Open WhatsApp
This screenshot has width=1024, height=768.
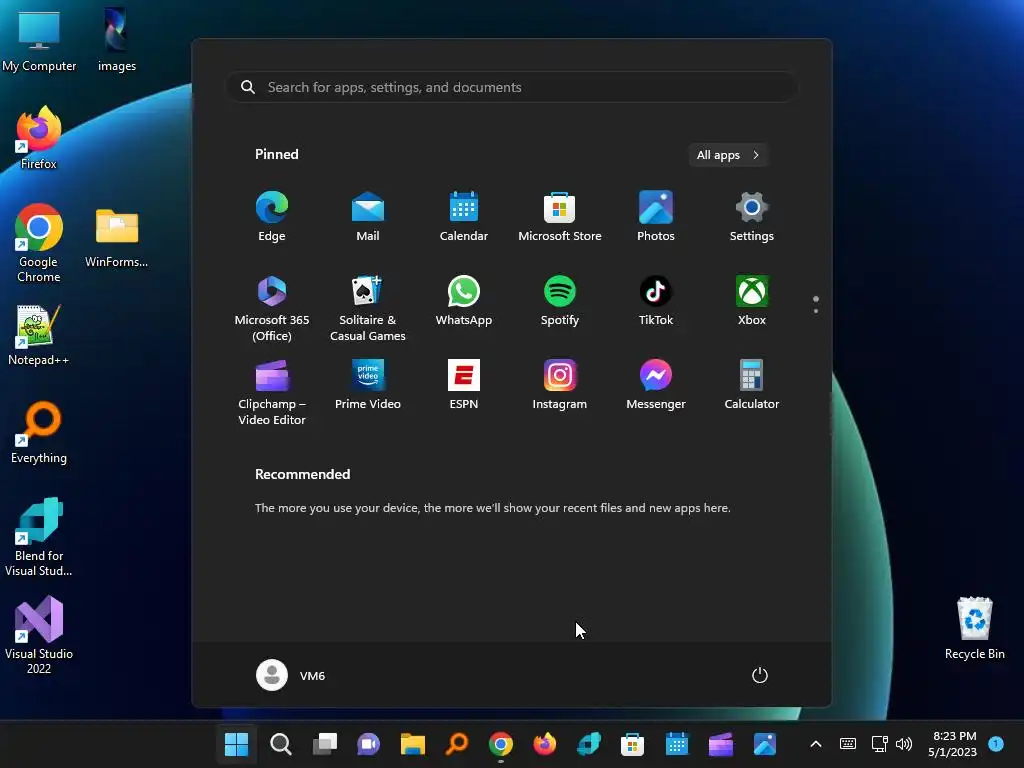(464, 301)
